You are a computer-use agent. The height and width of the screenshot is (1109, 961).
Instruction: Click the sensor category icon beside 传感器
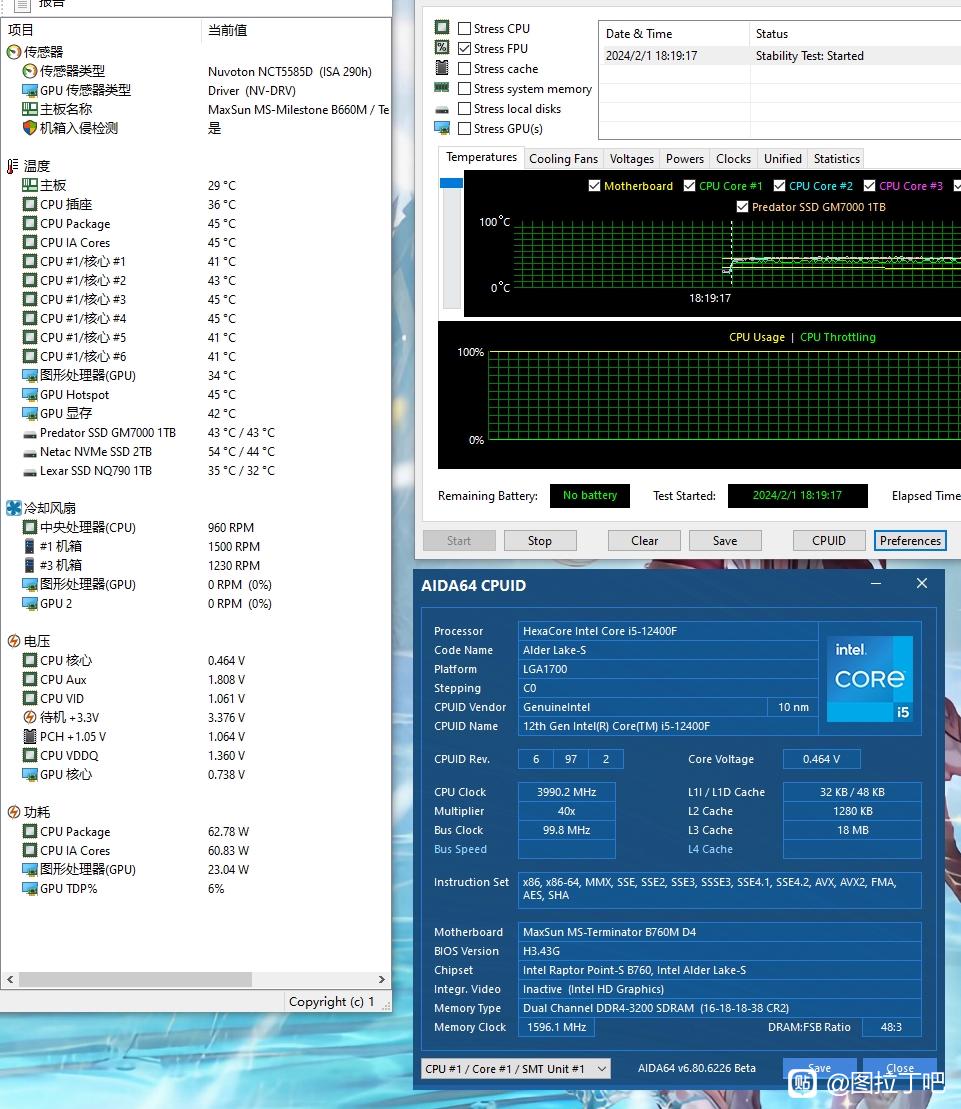click(13, 52)
